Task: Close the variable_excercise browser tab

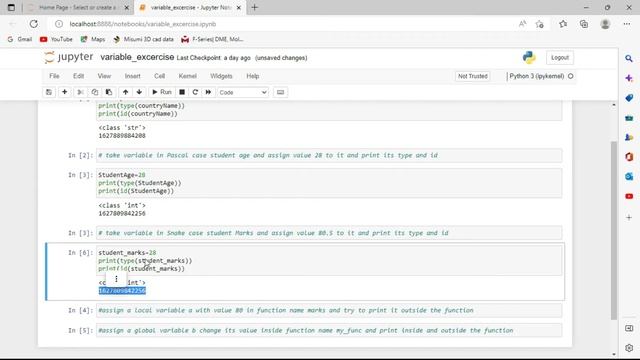Action: coord(238,7)
